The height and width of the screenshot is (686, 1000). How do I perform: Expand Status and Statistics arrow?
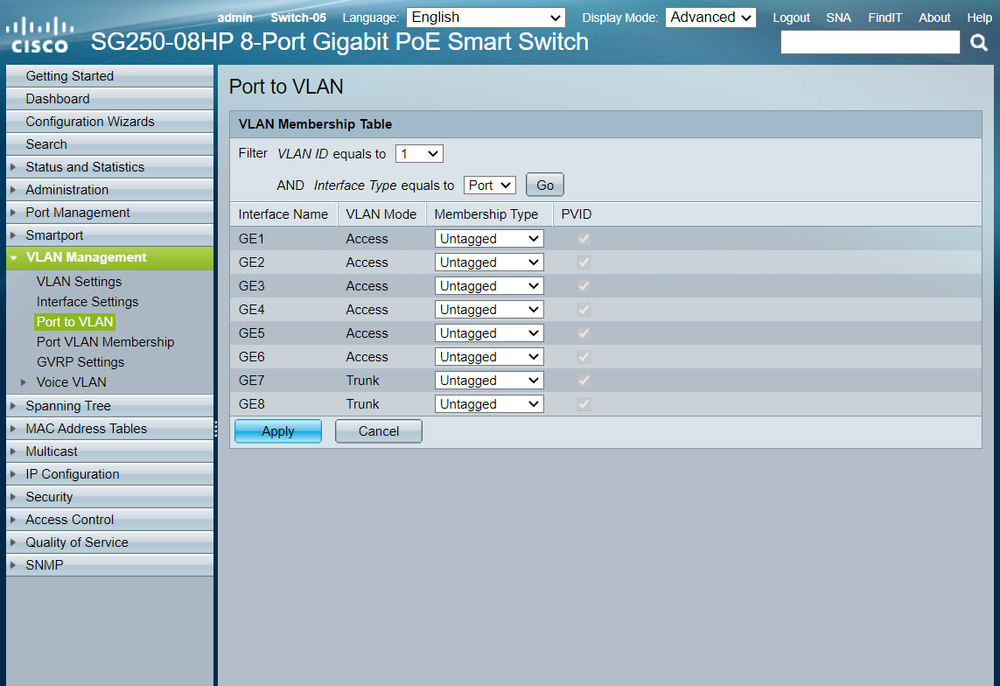pyautogui.click(x=13, y=167)
